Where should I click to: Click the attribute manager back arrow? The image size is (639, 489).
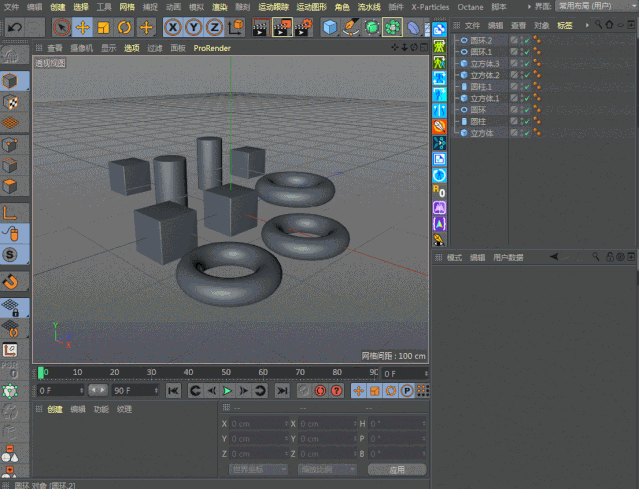click(x=554, y=256)
